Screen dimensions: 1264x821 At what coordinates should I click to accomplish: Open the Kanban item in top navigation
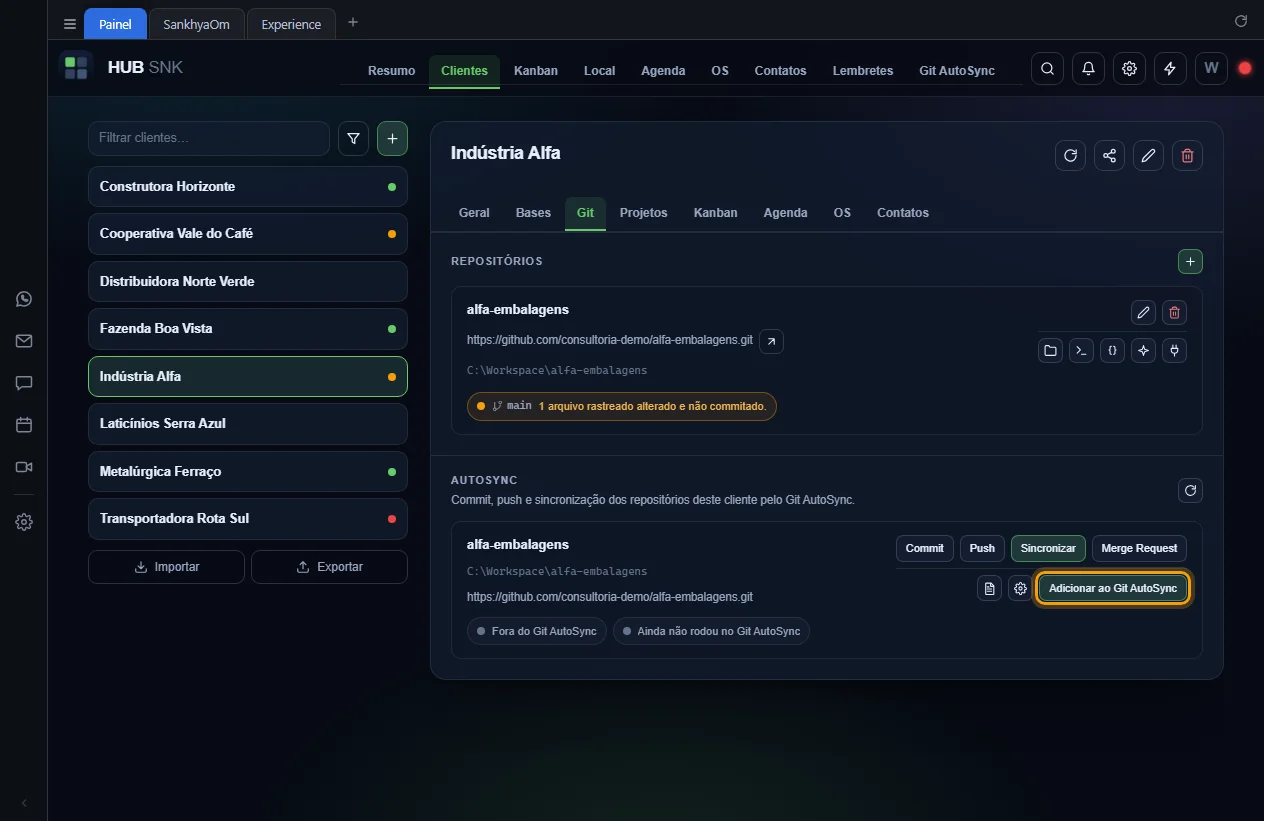click(536, 71)
